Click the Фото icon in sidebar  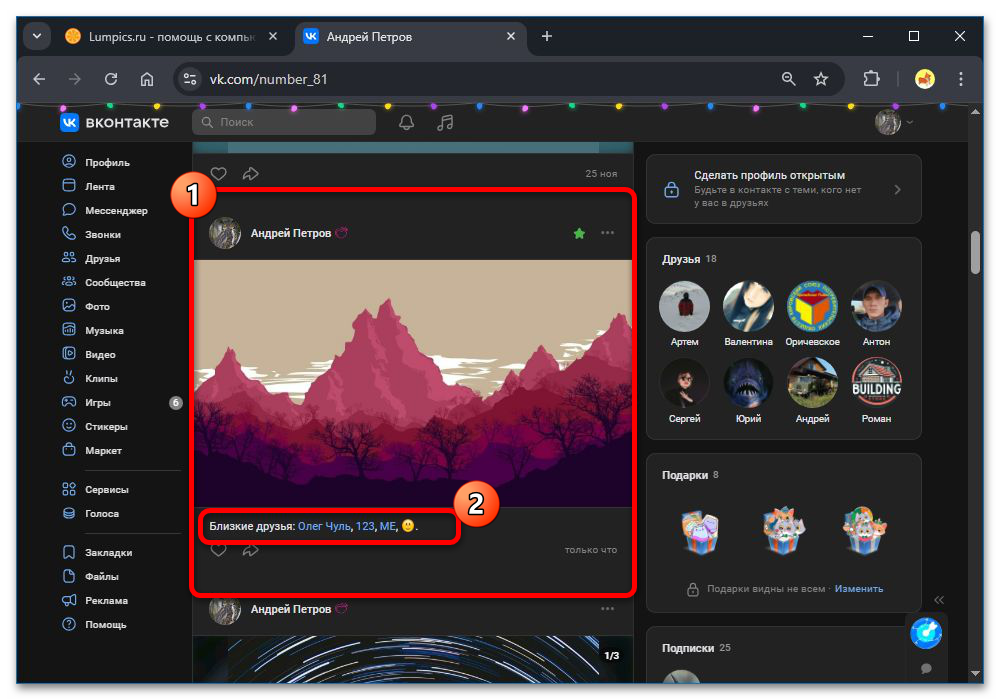coord(69,306)
